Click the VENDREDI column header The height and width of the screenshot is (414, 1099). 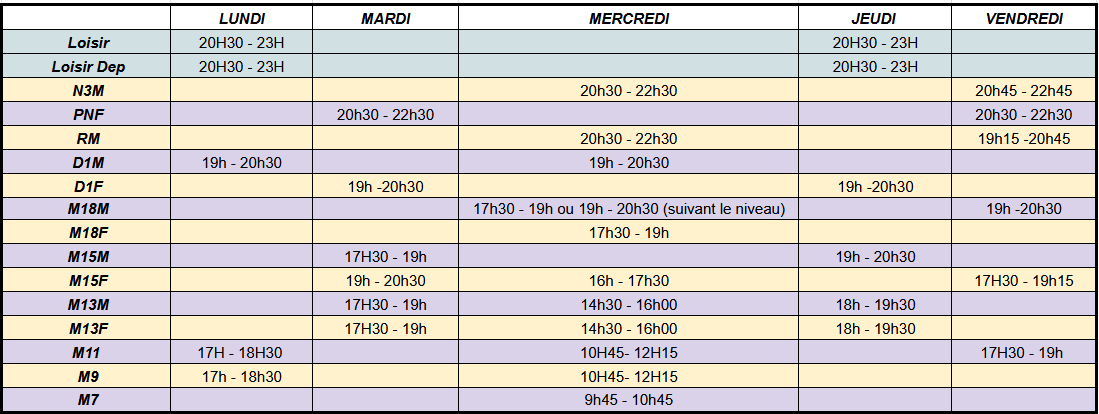coord(1023,19)
